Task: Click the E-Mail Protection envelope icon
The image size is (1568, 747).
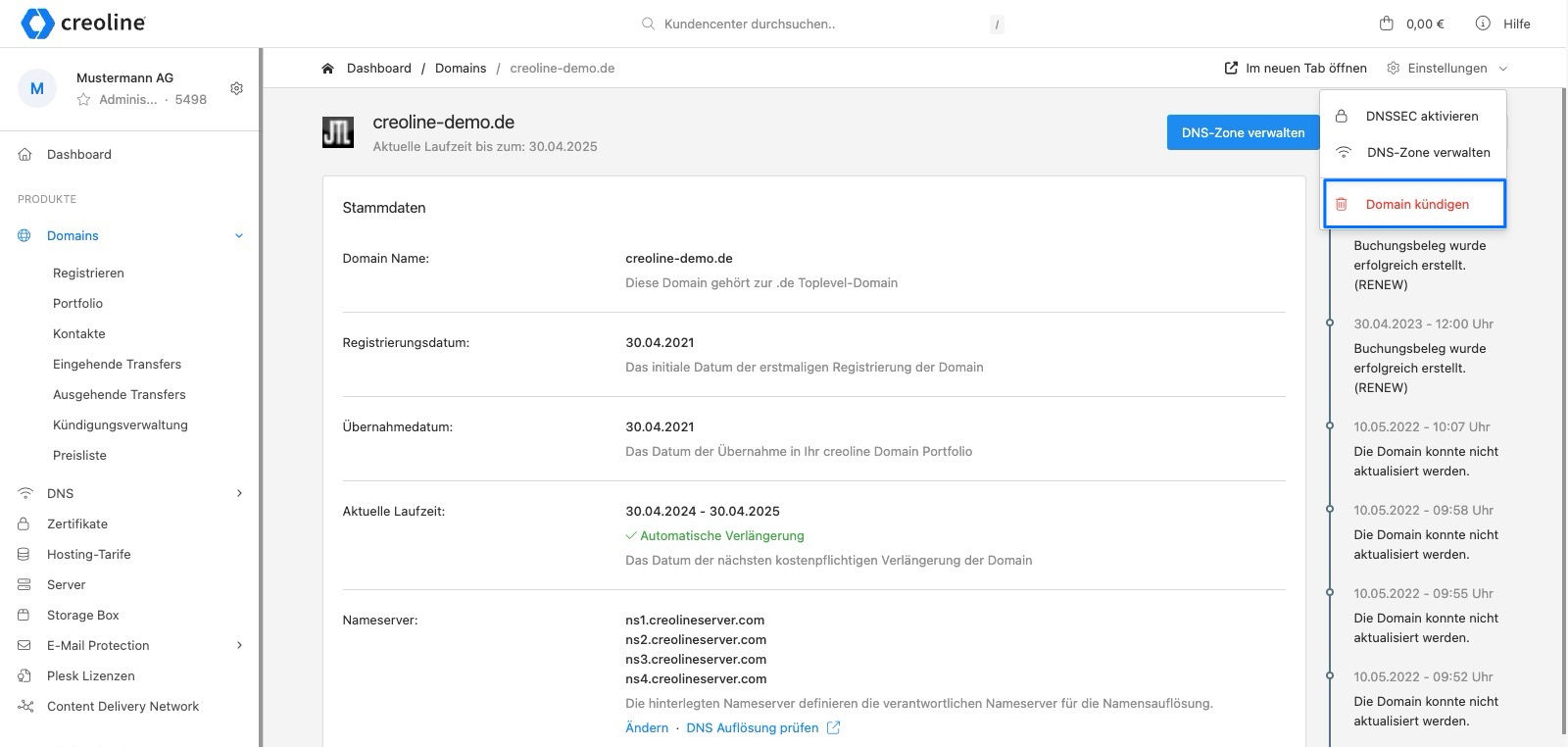Action: (x=24, y=645)
